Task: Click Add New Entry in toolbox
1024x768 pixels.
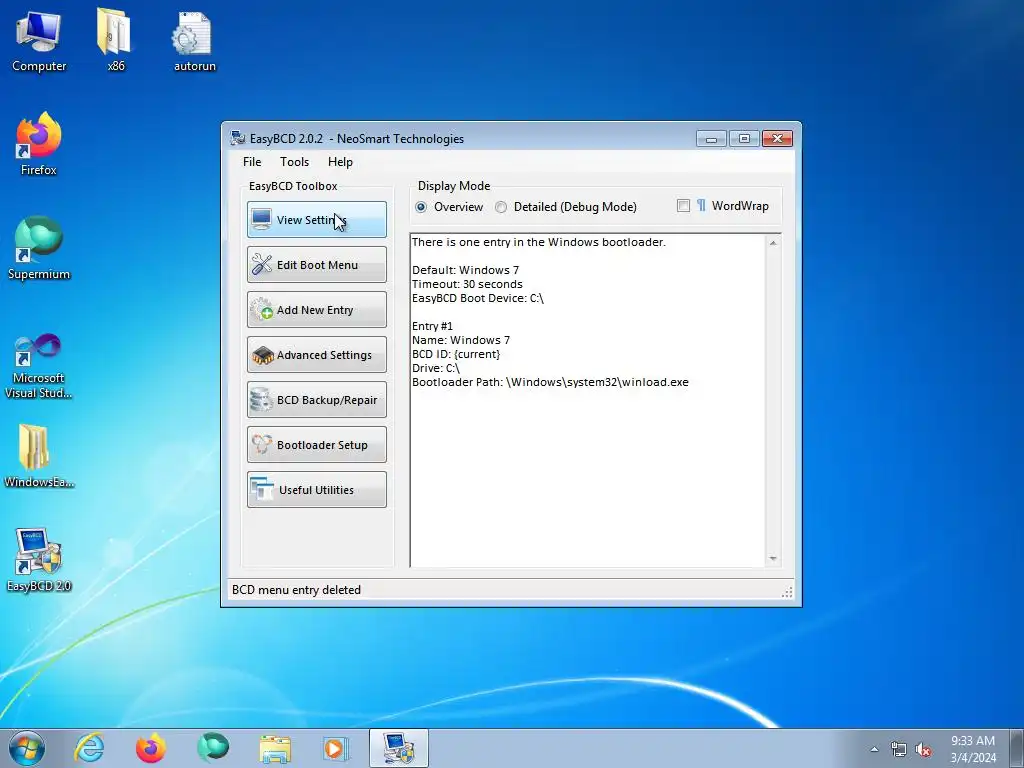Action: point(317,310)
